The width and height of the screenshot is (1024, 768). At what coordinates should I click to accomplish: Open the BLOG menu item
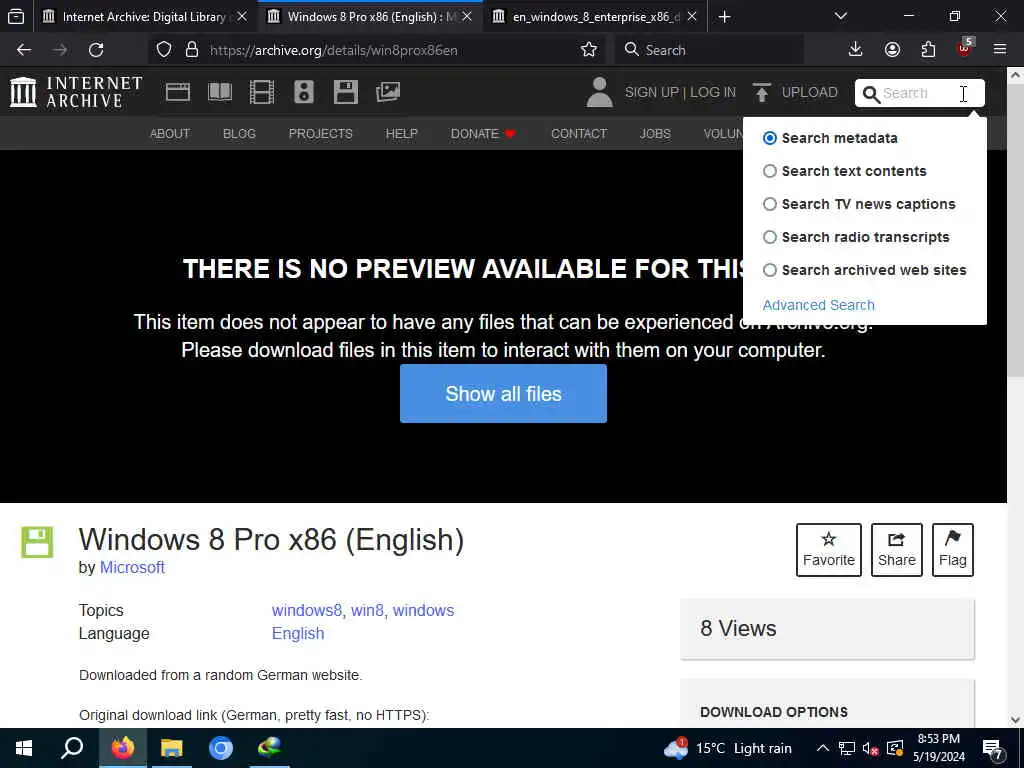point(239,134)
